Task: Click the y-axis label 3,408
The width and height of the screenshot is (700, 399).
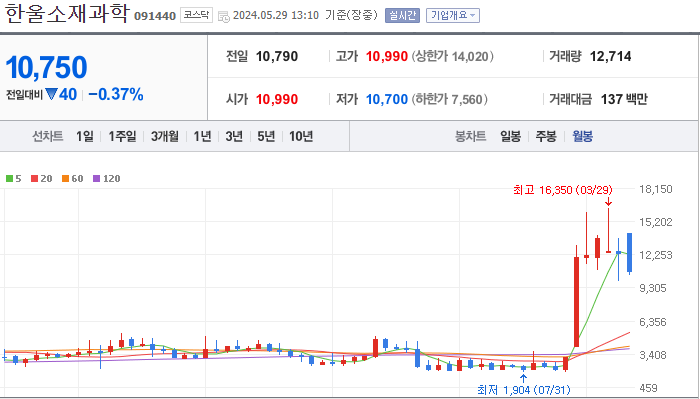Action: pos(653,355)
